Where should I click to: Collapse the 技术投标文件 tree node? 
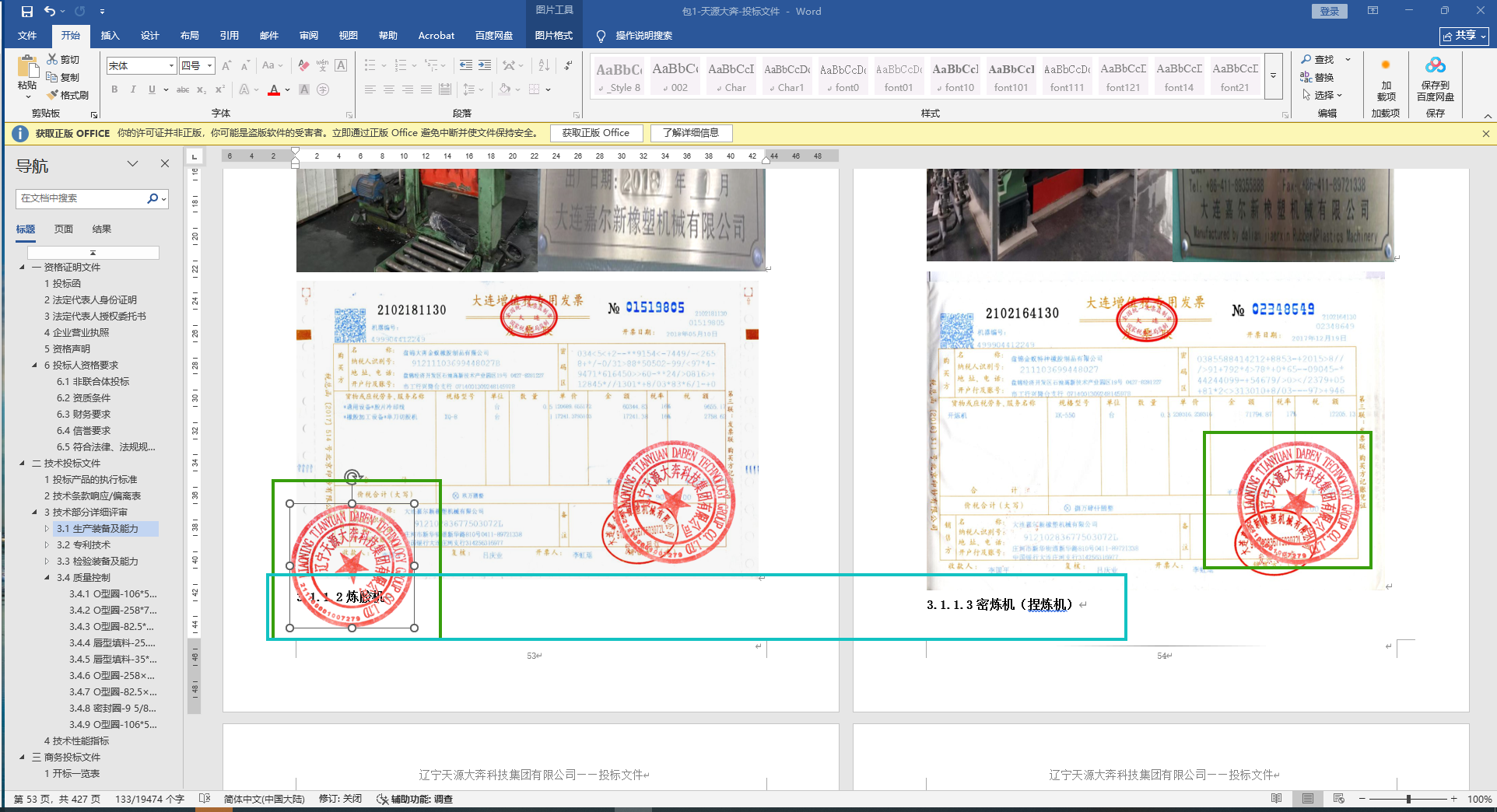[x=22, y=463]
